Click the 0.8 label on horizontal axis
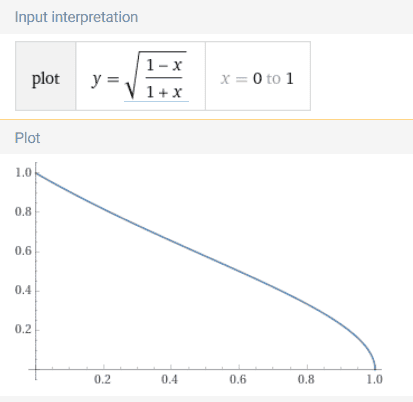This screenshot has width=413, height=402. point(306,379)
